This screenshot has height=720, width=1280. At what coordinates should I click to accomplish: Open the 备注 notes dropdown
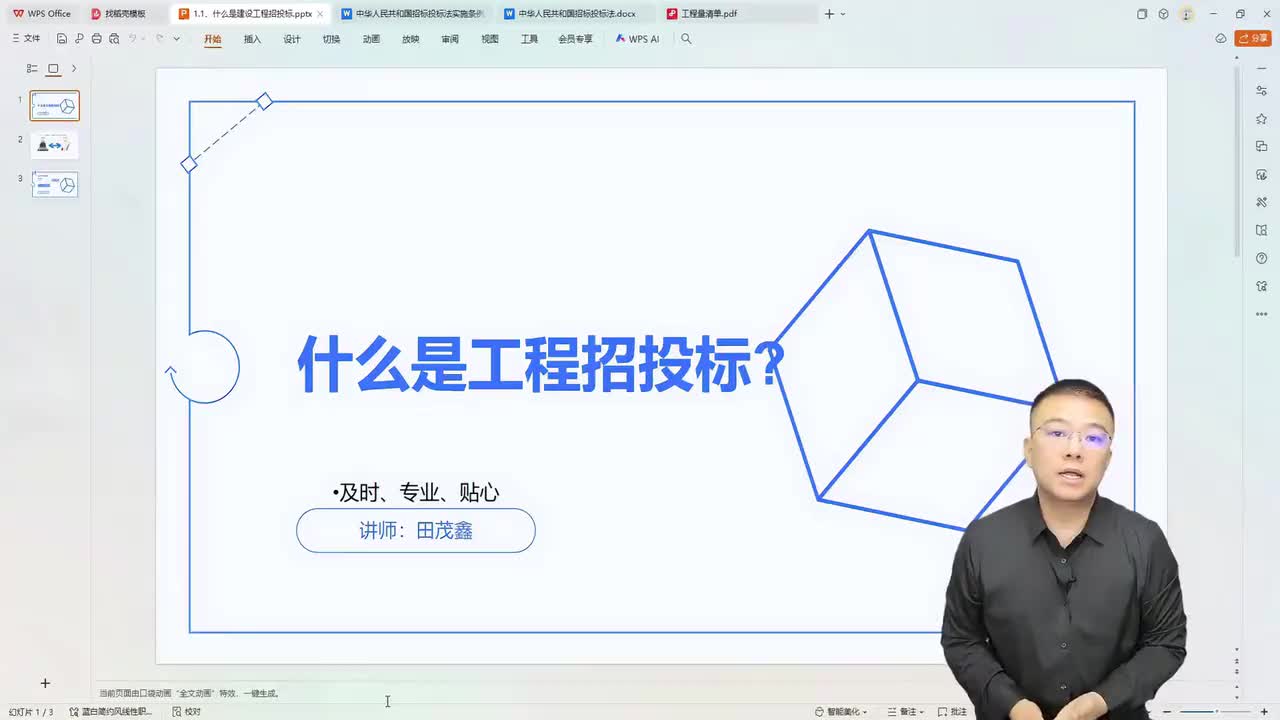(906, 712)
